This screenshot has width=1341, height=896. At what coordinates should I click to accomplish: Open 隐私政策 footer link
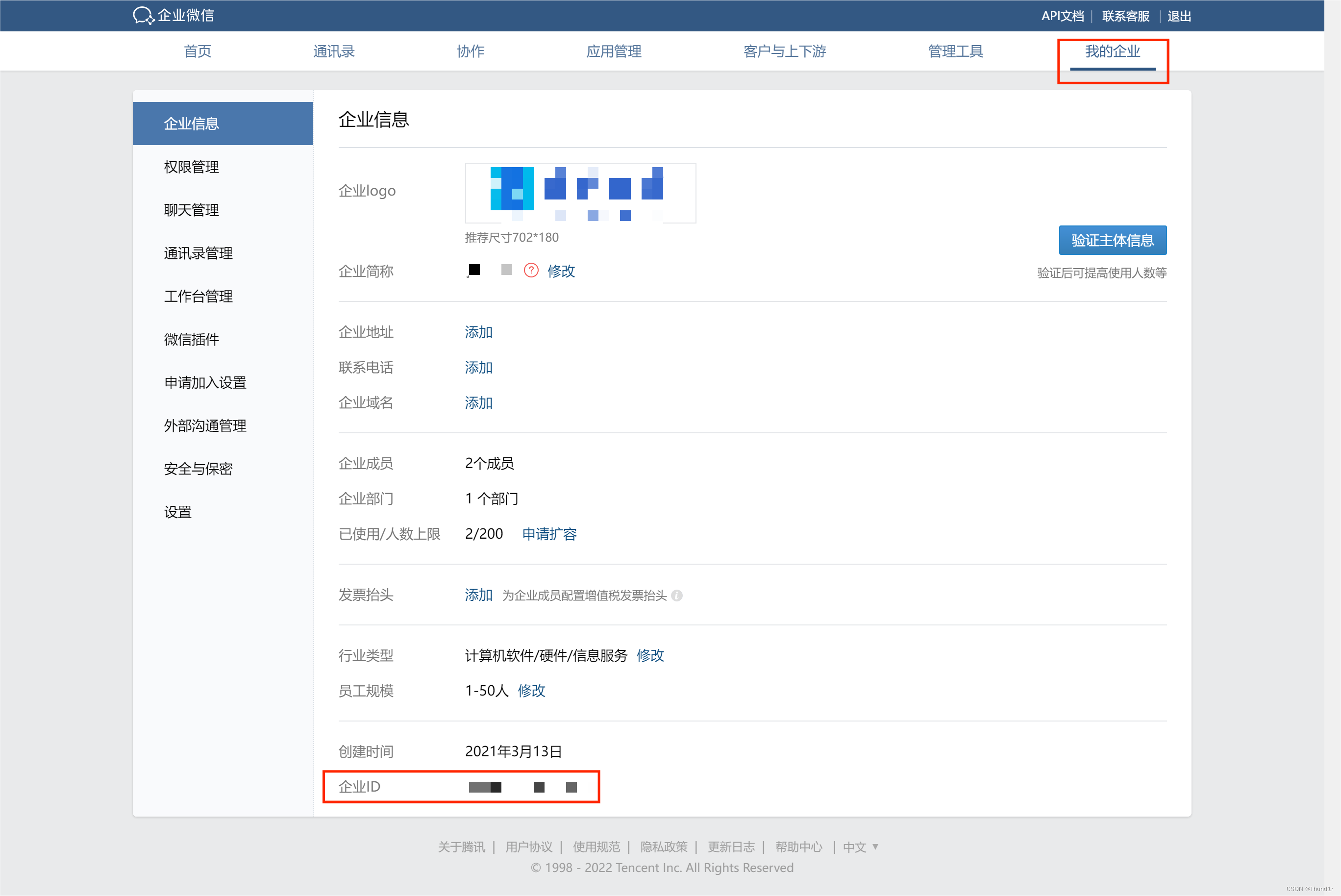(x=664, y=847)
